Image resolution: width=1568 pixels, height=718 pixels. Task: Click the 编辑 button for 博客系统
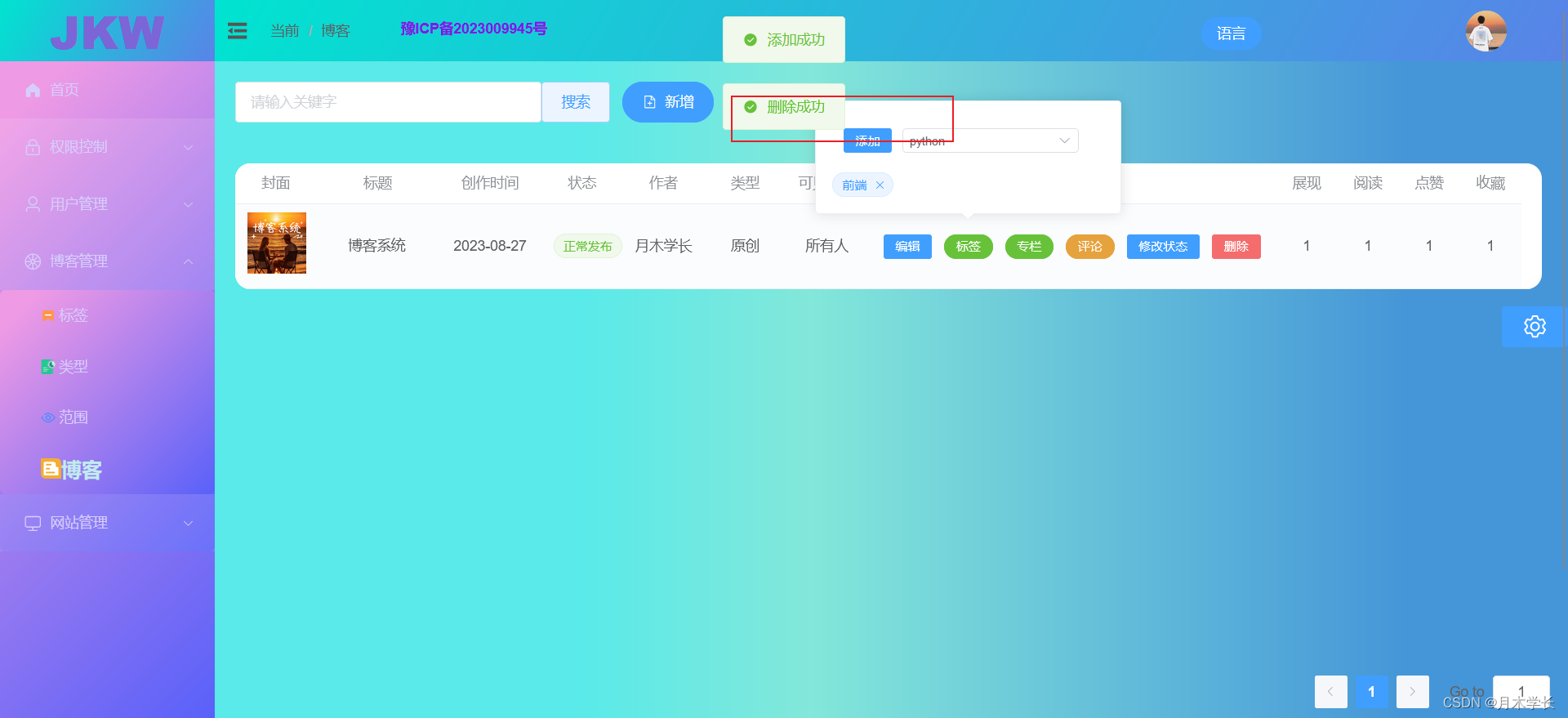(x=907, y=247)
